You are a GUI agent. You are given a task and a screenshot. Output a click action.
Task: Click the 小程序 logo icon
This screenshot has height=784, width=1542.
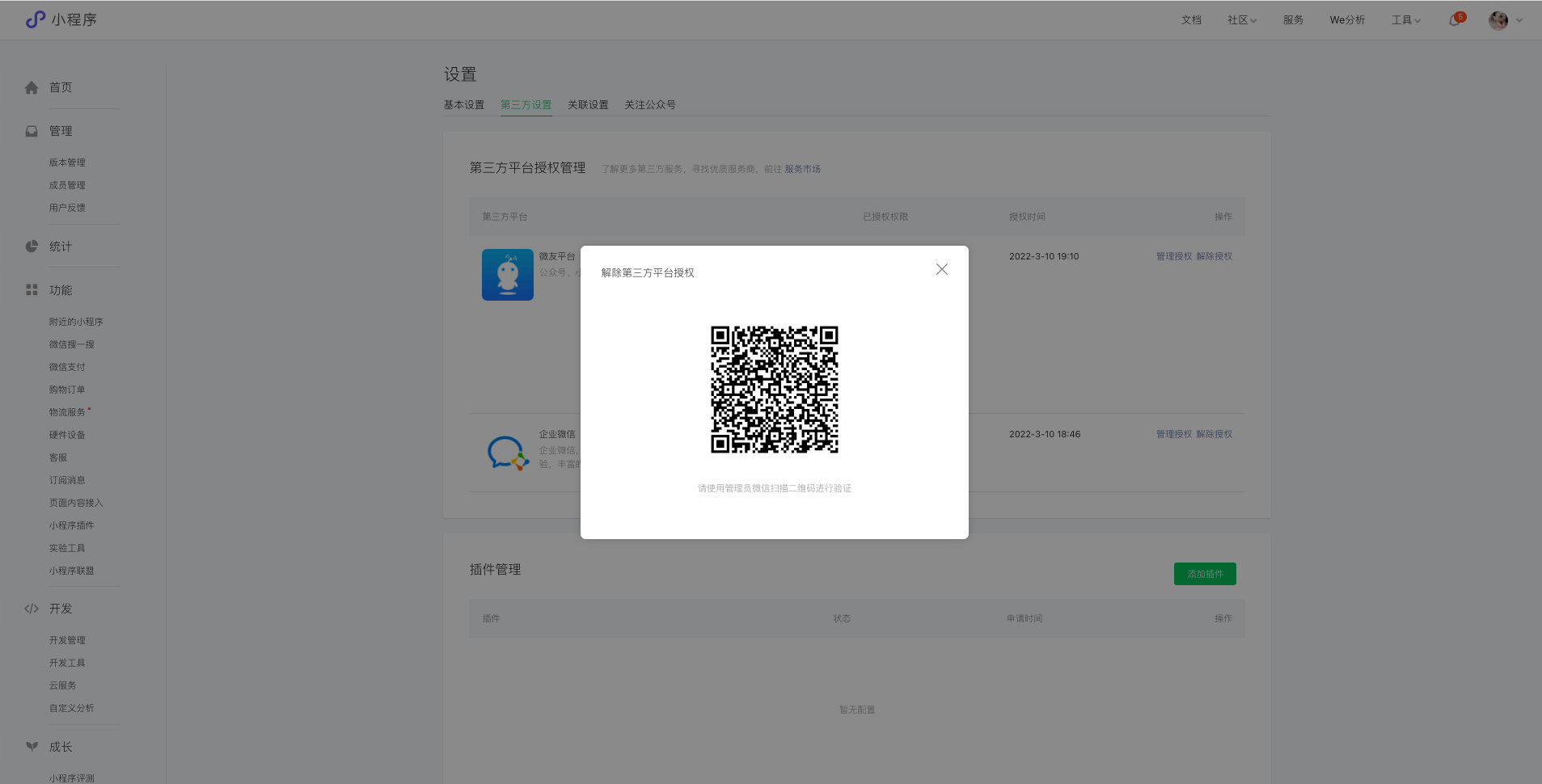(x=36, y=19)
